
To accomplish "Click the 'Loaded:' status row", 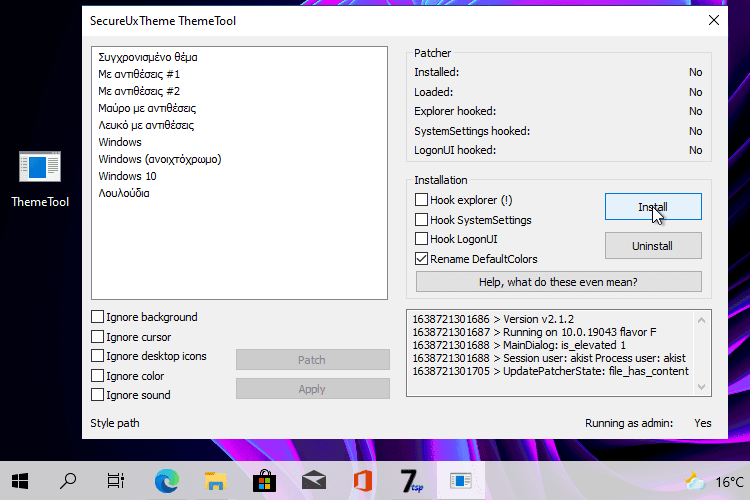I will click(558, 92).
